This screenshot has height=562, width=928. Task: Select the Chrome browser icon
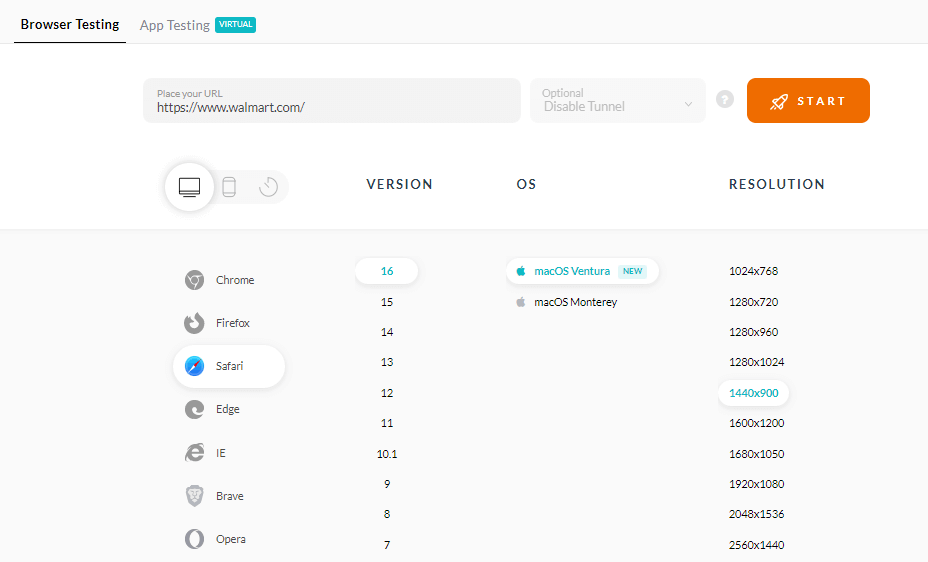pyautogui.click(x=195, y=280)
